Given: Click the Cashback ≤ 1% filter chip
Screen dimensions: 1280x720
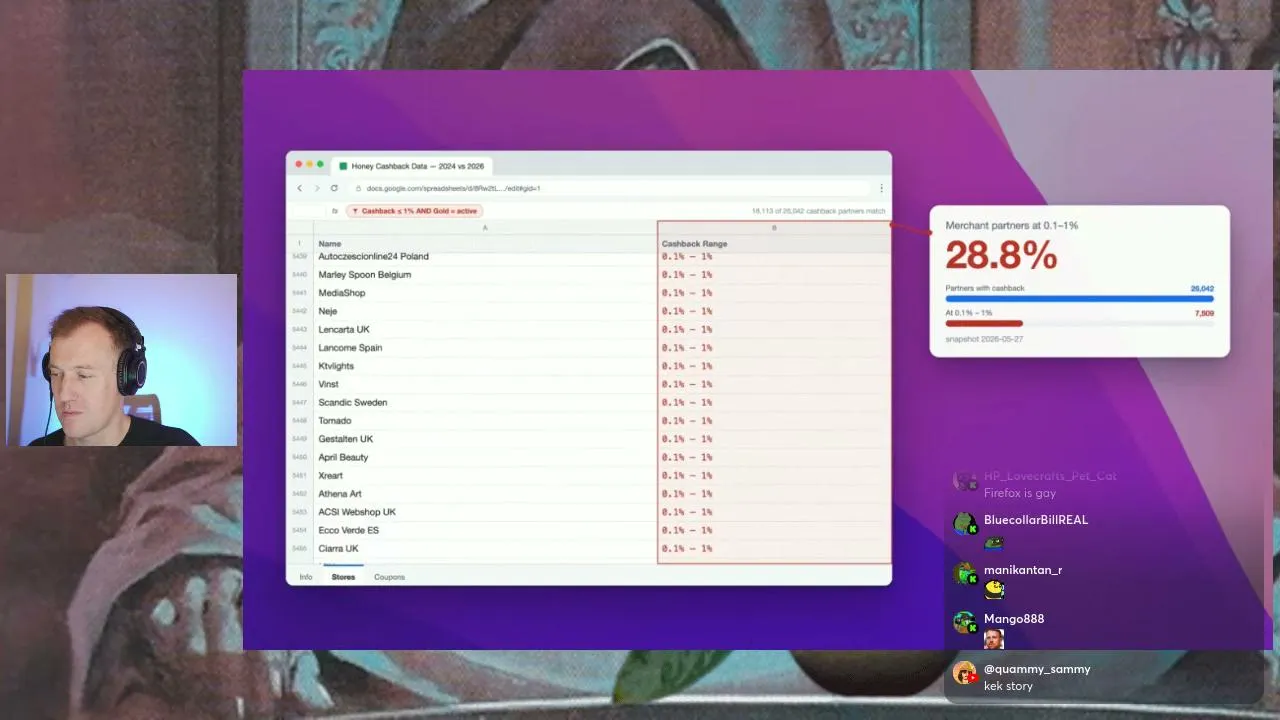Looking at the screenshot, I should [415, 211].
